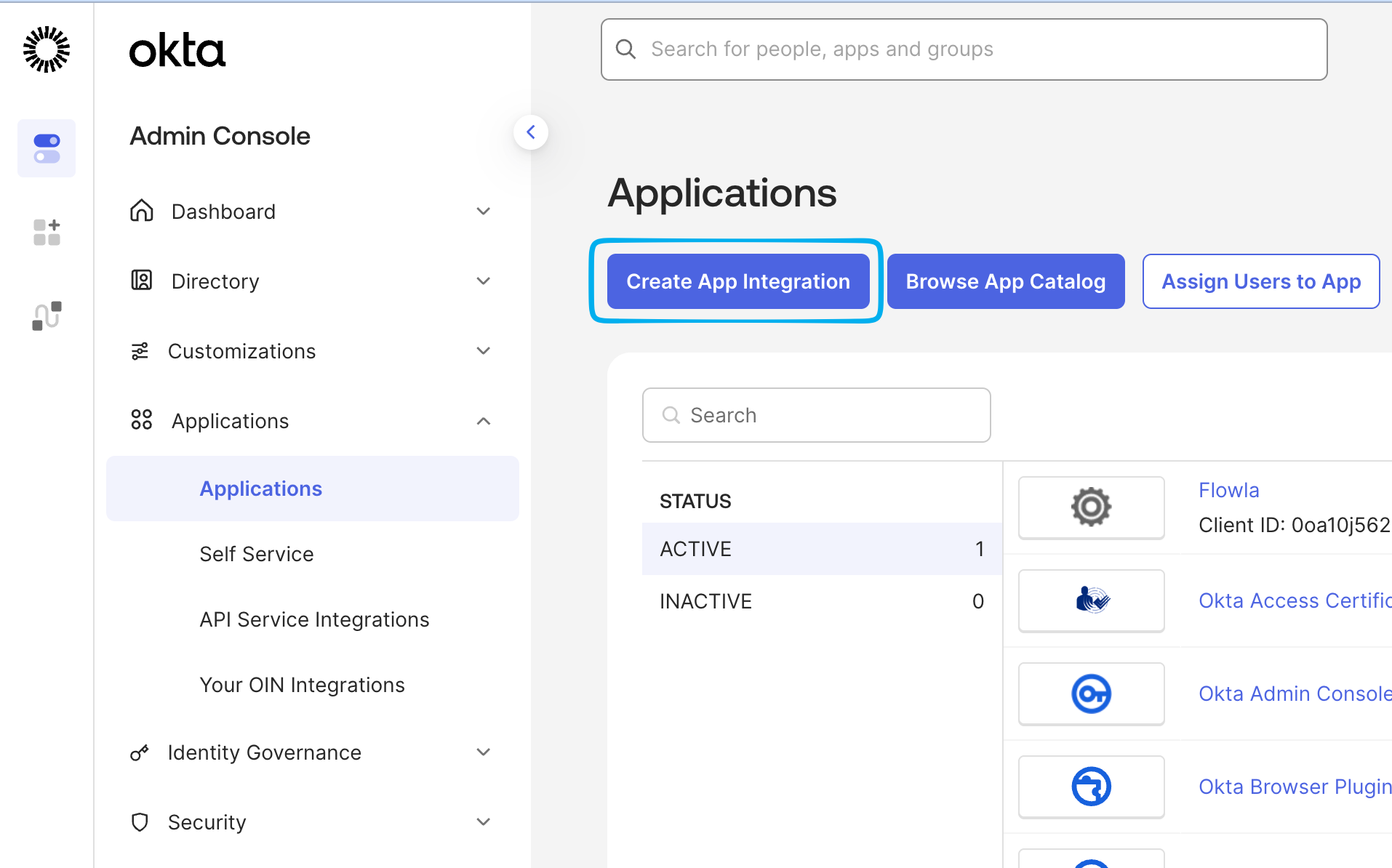Open Identity Governance section label

264,752
